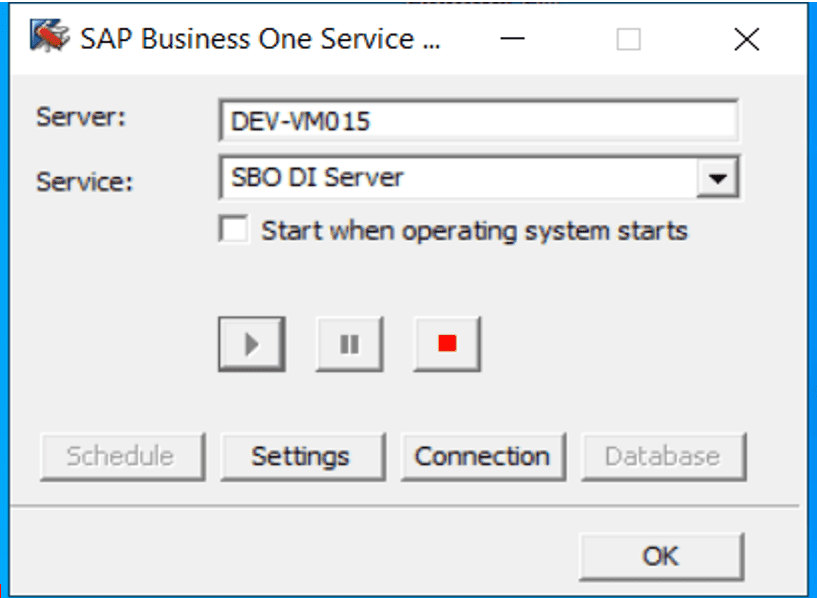The width and height of the screenshot is (817, 598).
Task: Enable the start with operating system checkbox
Action: (234, 231)
